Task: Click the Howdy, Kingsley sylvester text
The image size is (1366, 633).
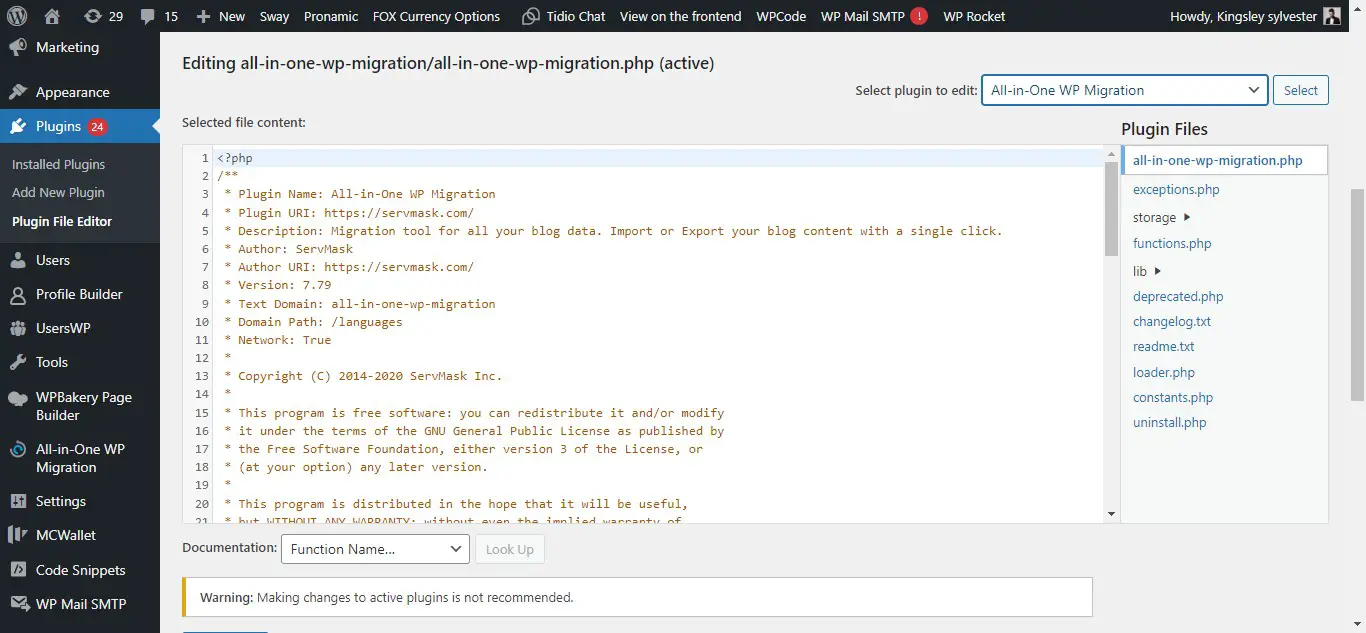Action: [x=1243, y=16]
